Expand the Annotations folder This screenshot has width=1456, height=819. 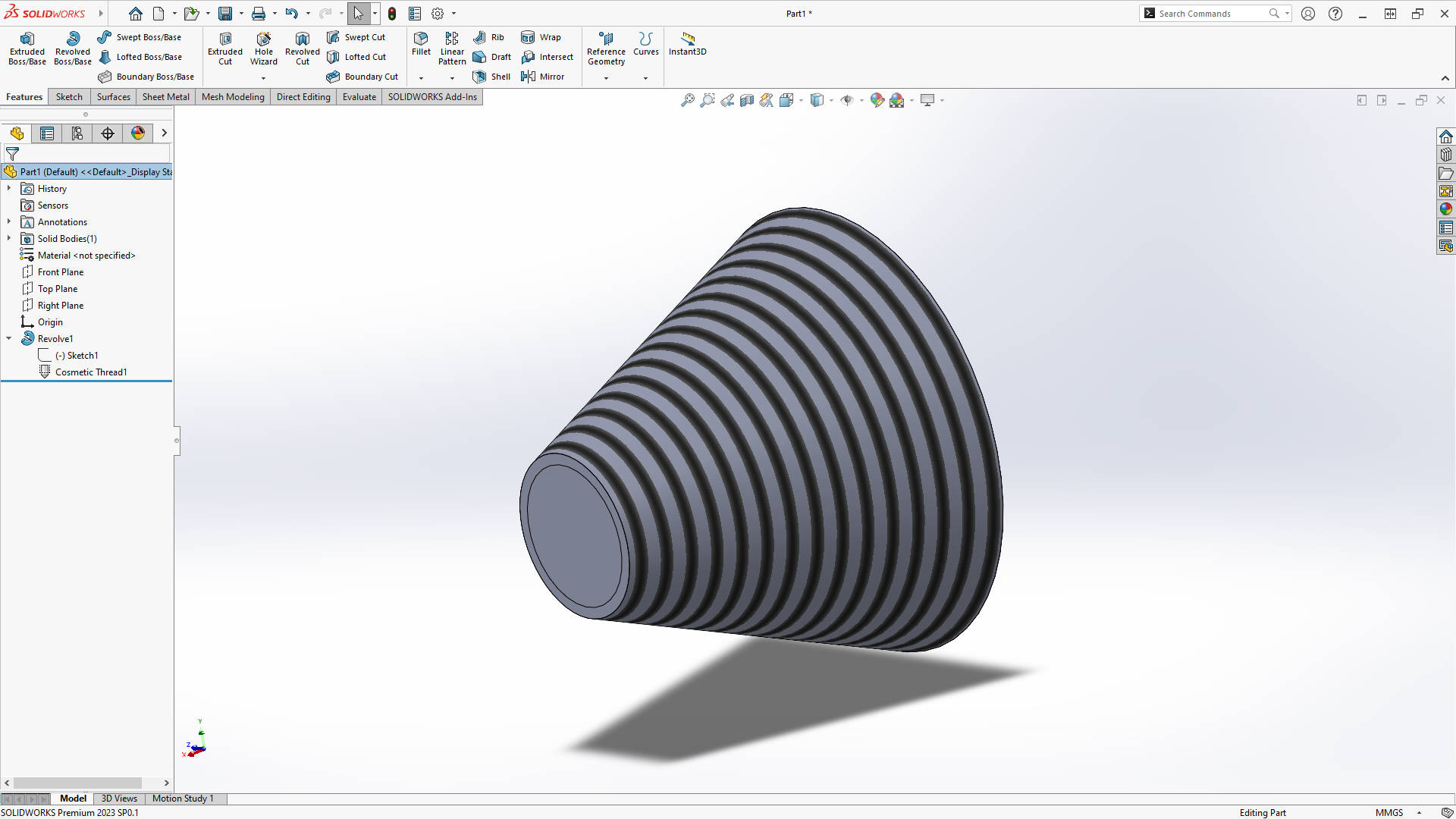coord(9,221)
